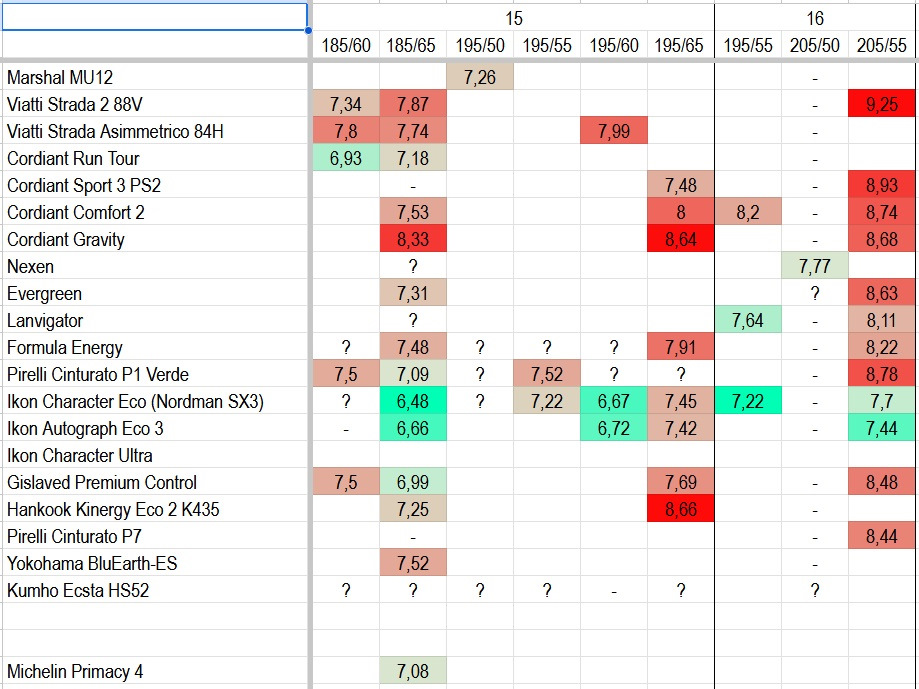
Task: Select the Cordiant Comfort 2 label
Action: tap(76, 212)
